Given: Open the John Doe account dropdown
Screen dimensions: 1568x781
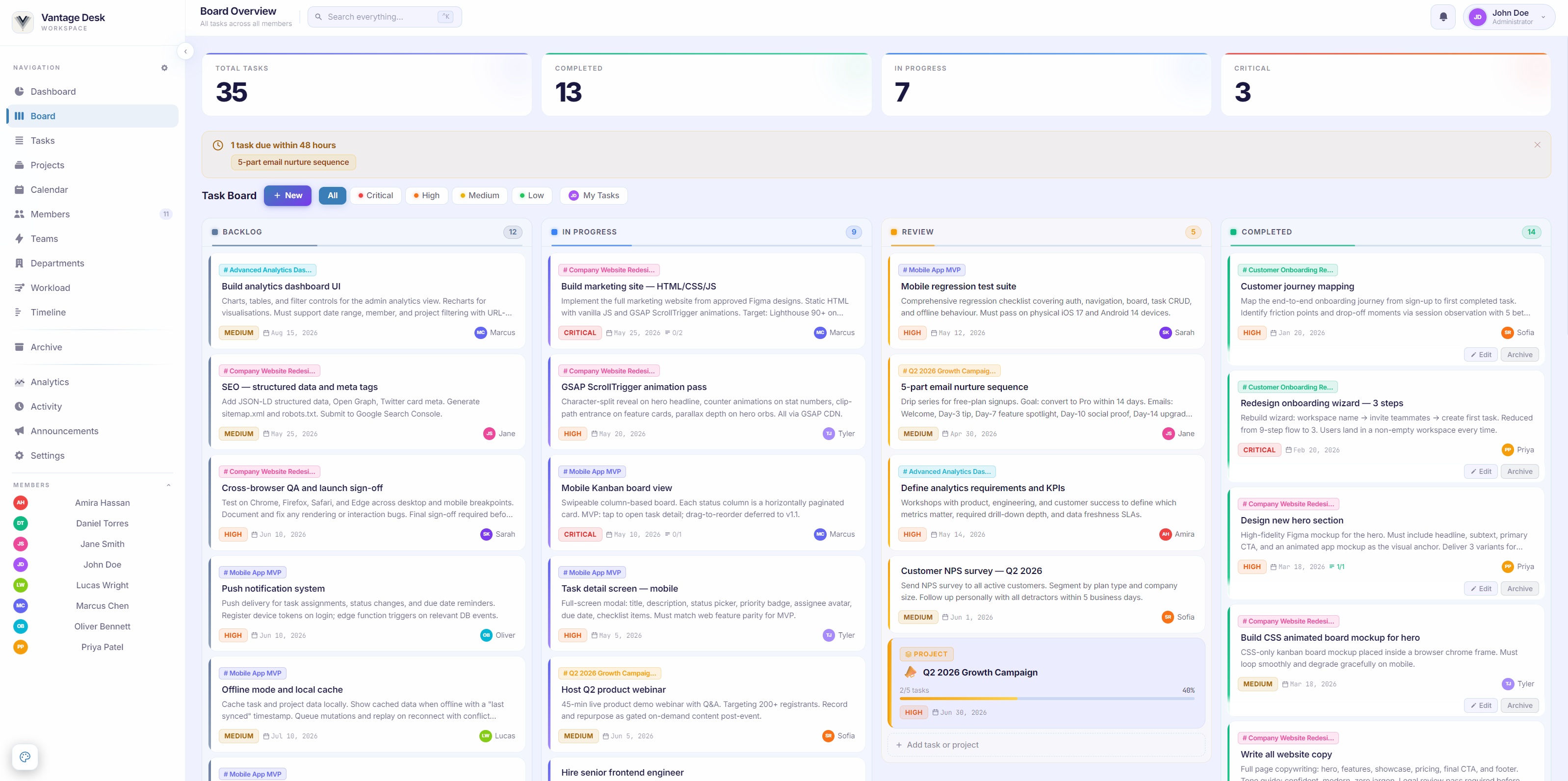Looking at the screenshot, I should [x=1508, y=17].
